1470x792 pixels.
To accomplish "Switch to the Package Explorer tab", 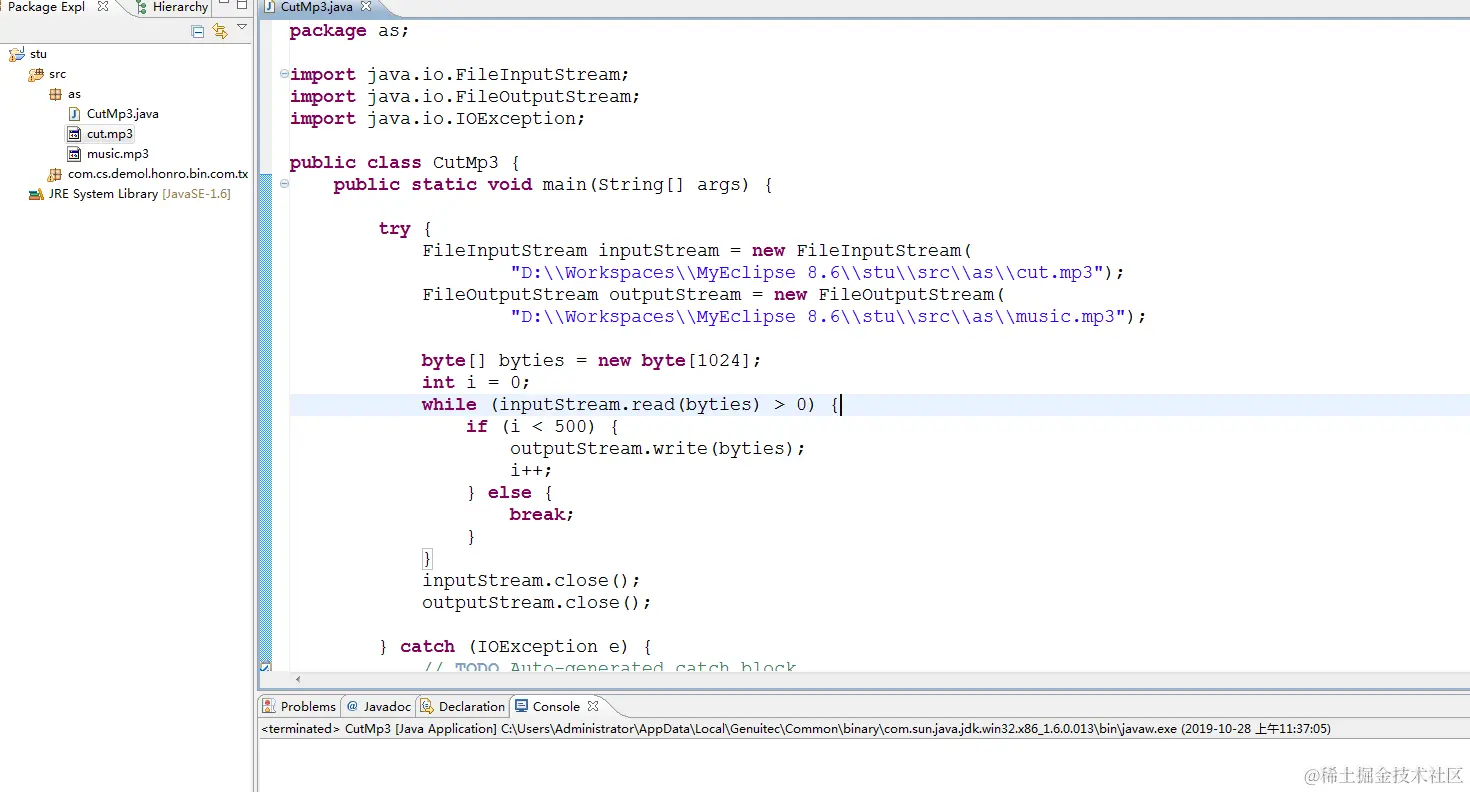I will (x=47, y=7).
